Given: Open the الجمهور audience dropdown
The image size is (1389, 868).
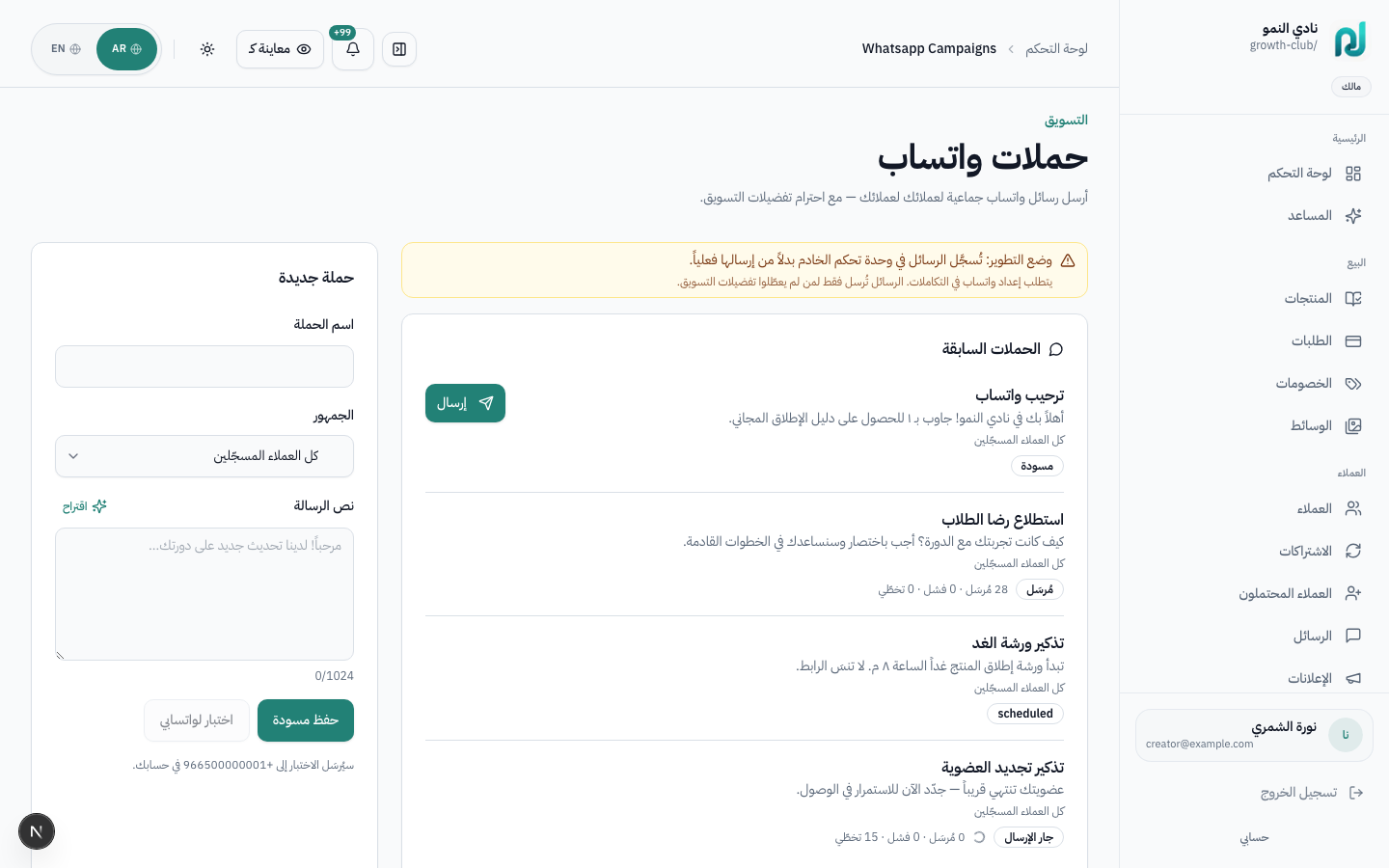Looking at the screenshot, I should pos(204,456).
